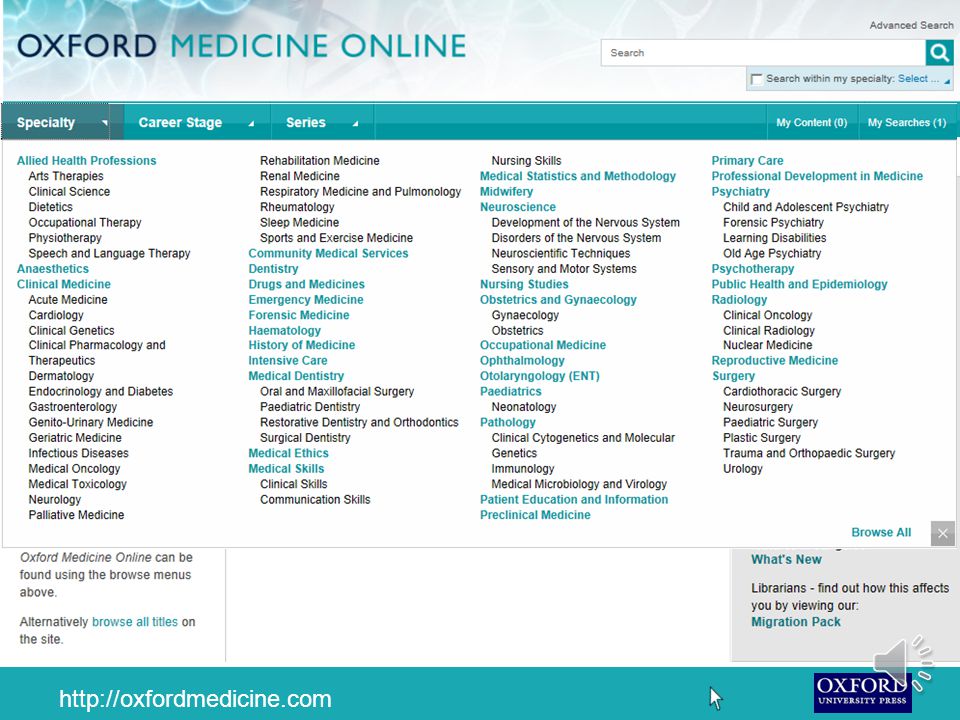Click the Oxford Medicine Online logo
Image resolution: width=960 pixels, height=720 pixels.
pos(242,47)
